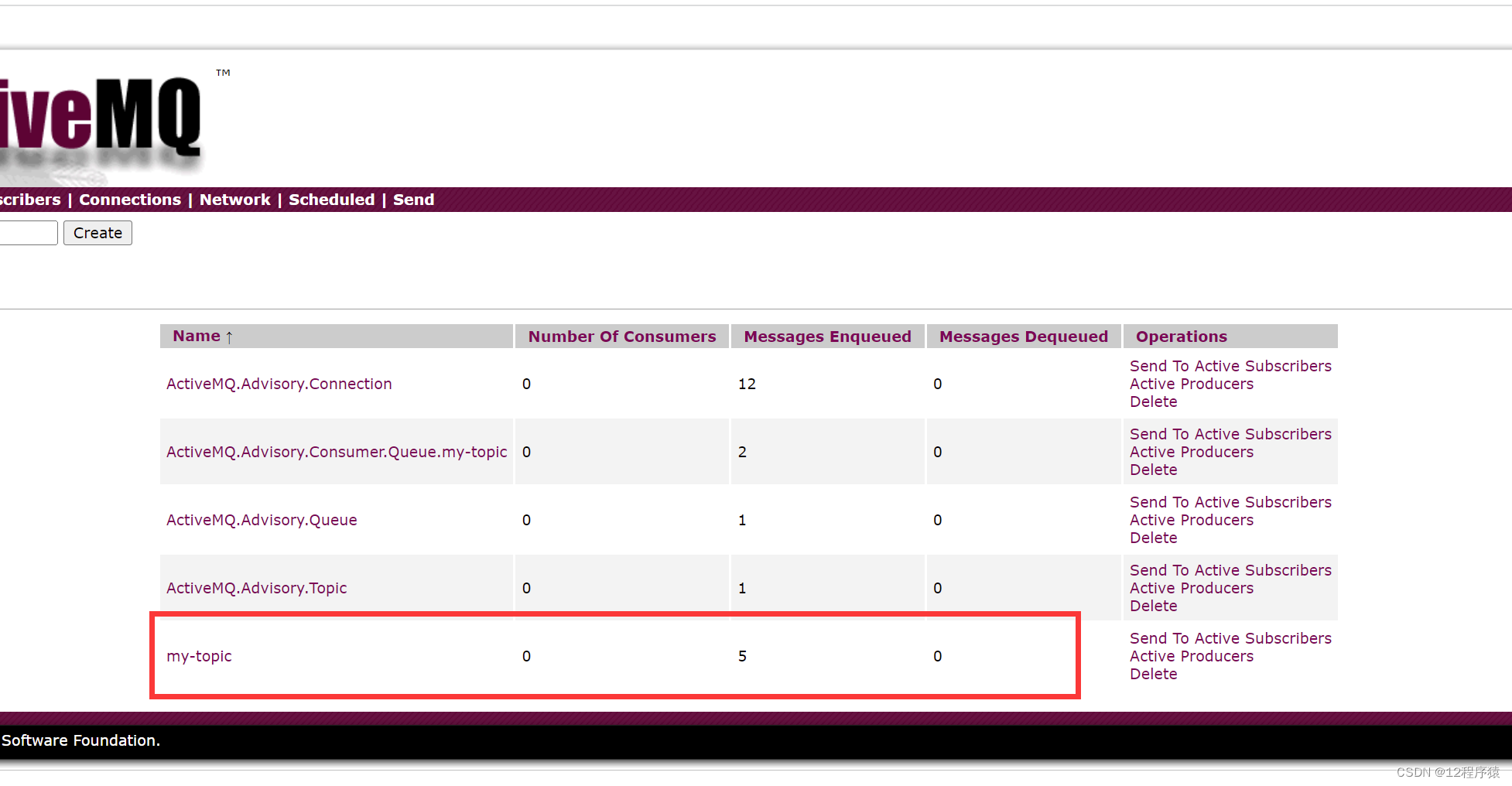Open the Network menu item

235,200
